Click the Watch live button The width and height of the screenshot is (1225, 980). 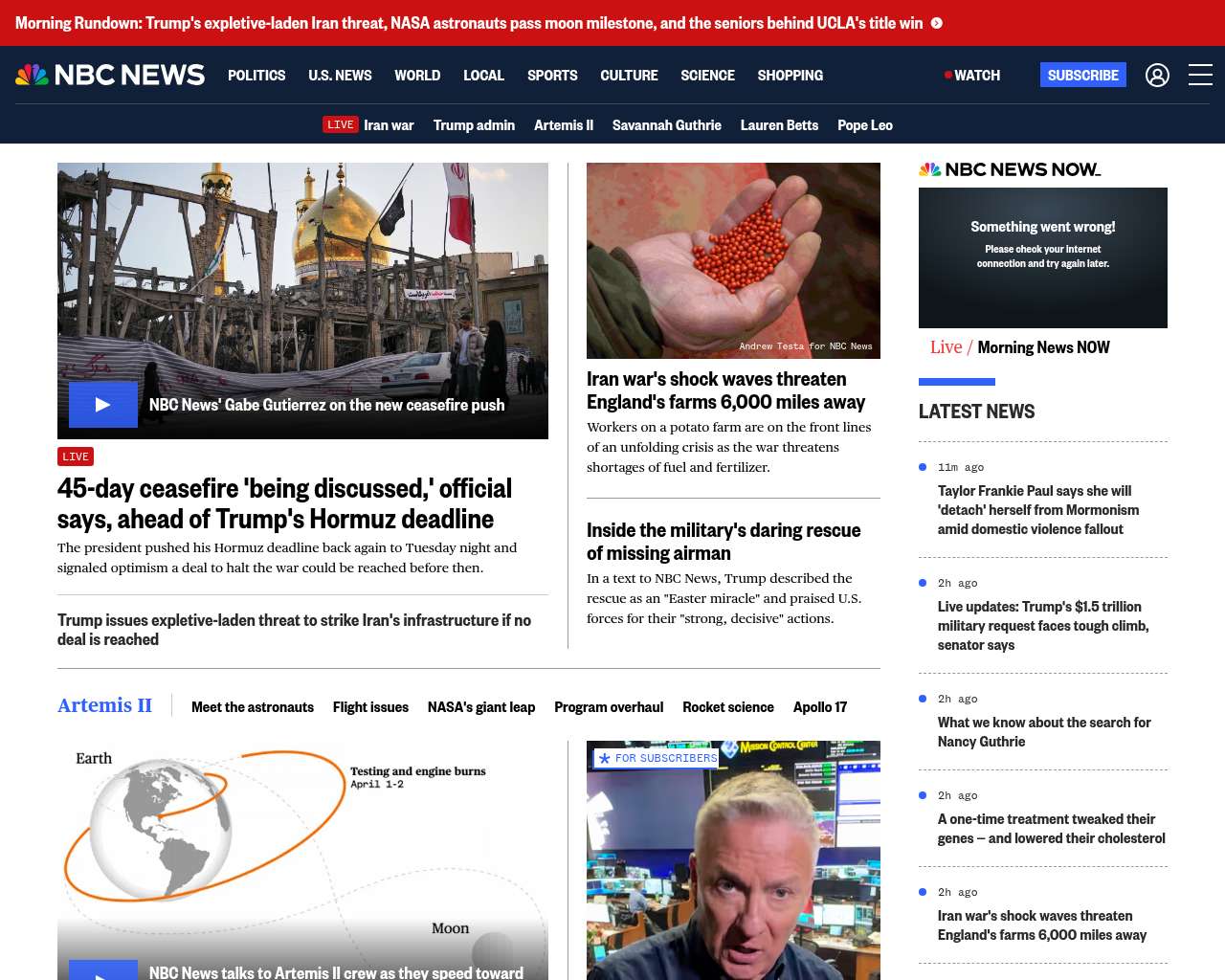(x=972, y=75)
